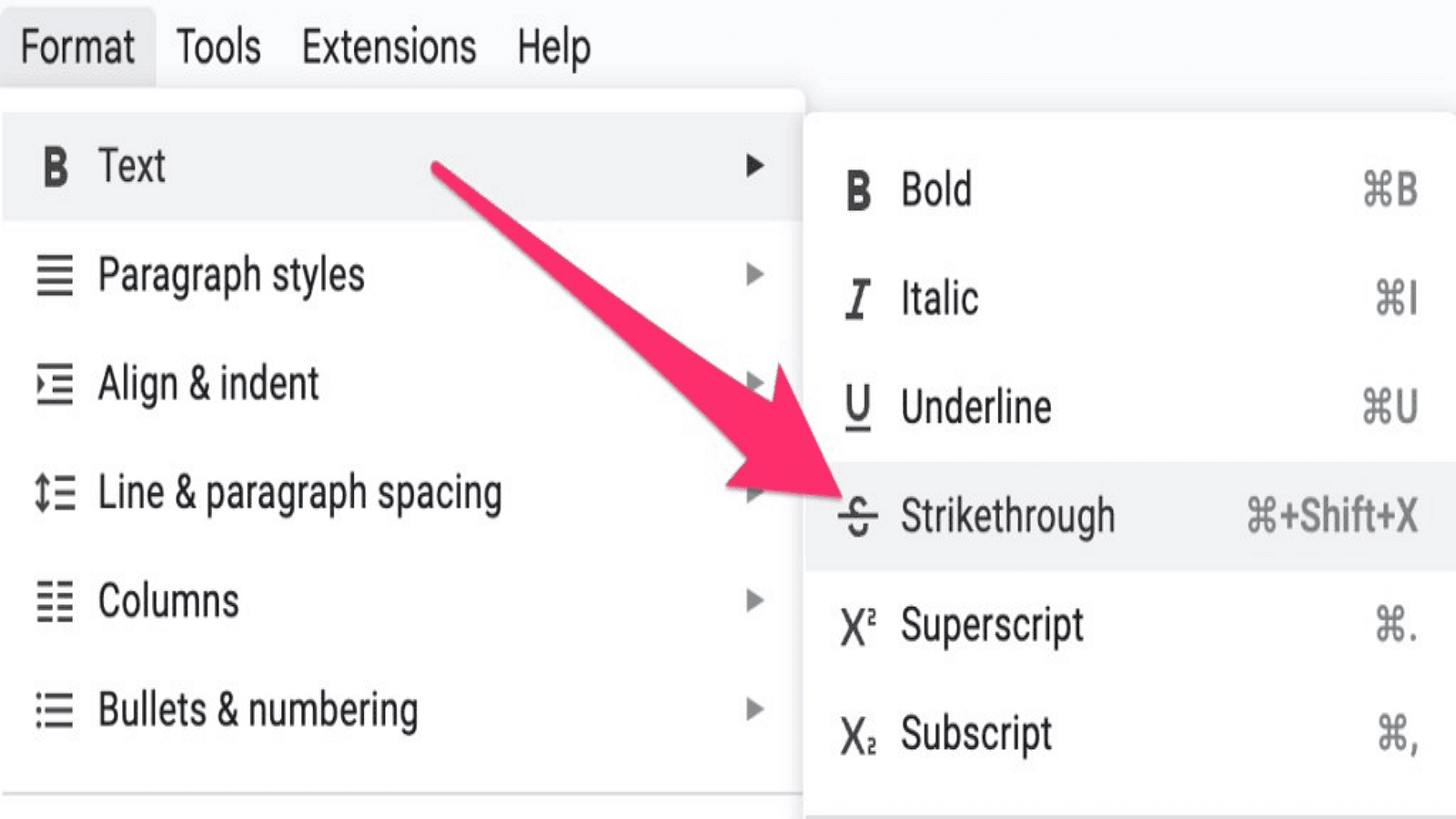
Task: Expand the Columns submenu arrow
Action: coord(755,601)
